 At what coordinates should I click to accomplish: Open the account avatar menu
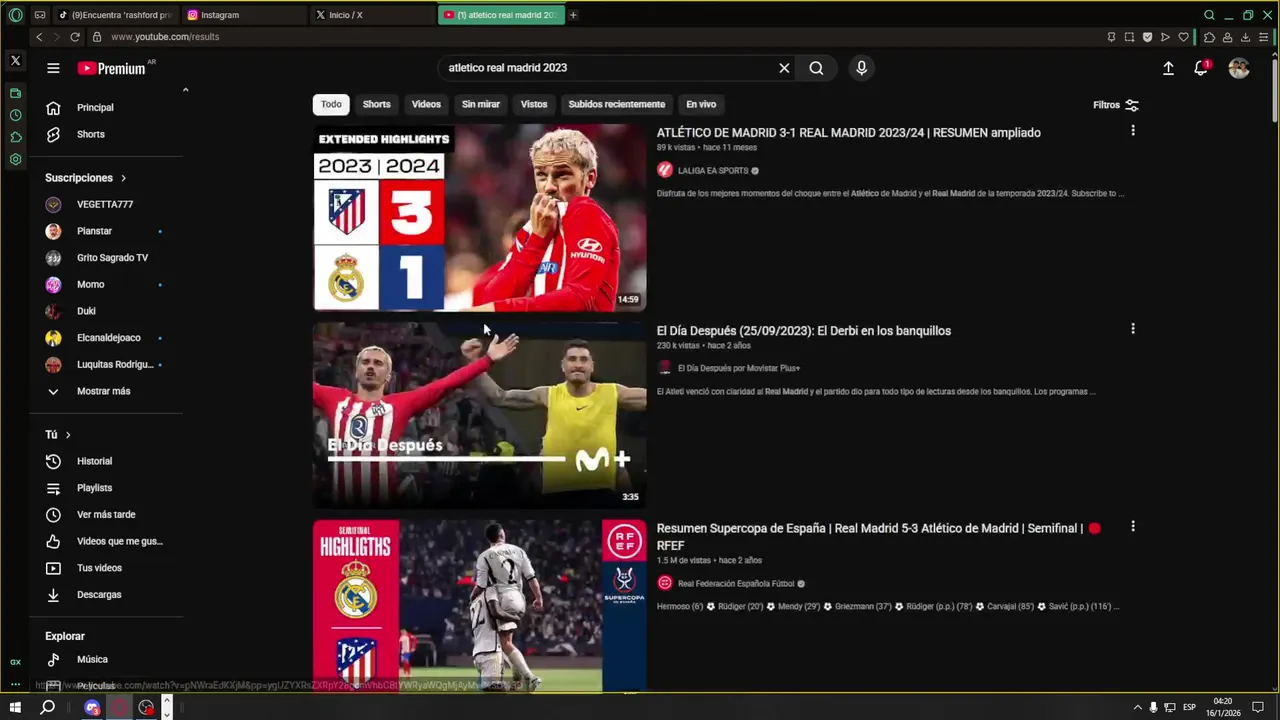point(1239,68)
